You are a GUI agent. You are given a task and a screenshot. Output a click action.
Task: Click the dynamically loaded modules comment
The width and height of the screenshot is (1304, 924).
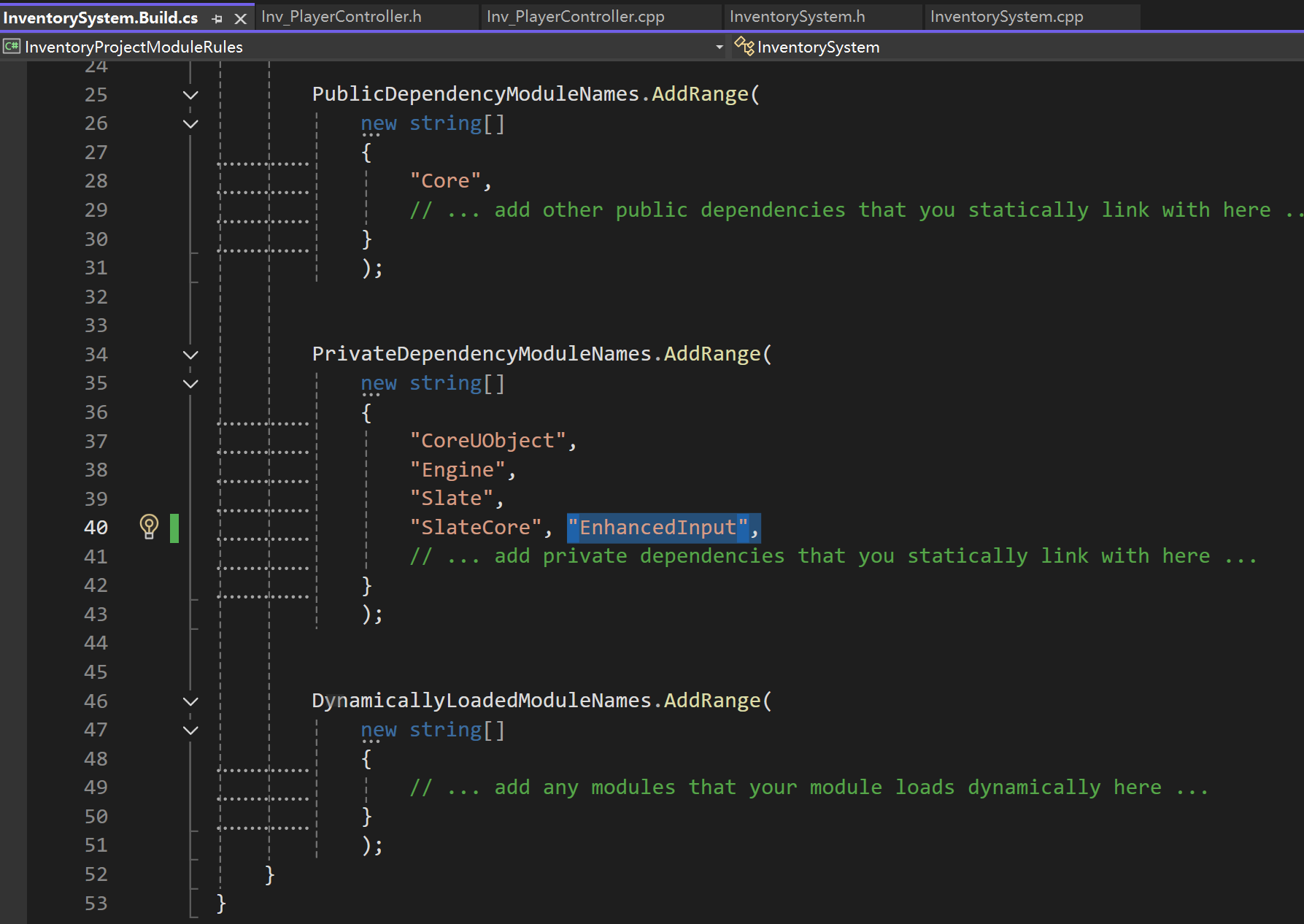click(809, 788)
